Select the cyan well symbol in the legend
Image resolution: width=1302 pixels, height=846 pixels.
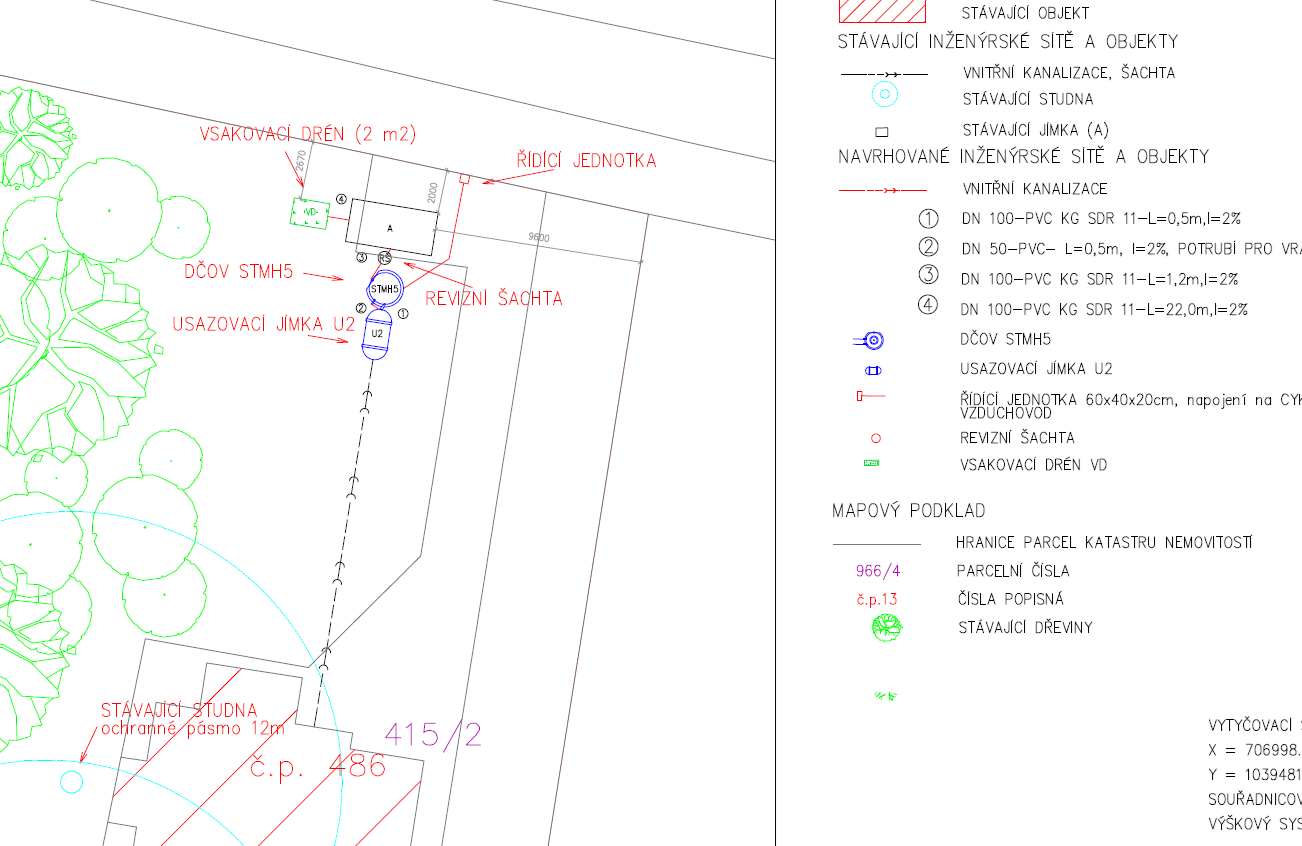pos(885,95)
